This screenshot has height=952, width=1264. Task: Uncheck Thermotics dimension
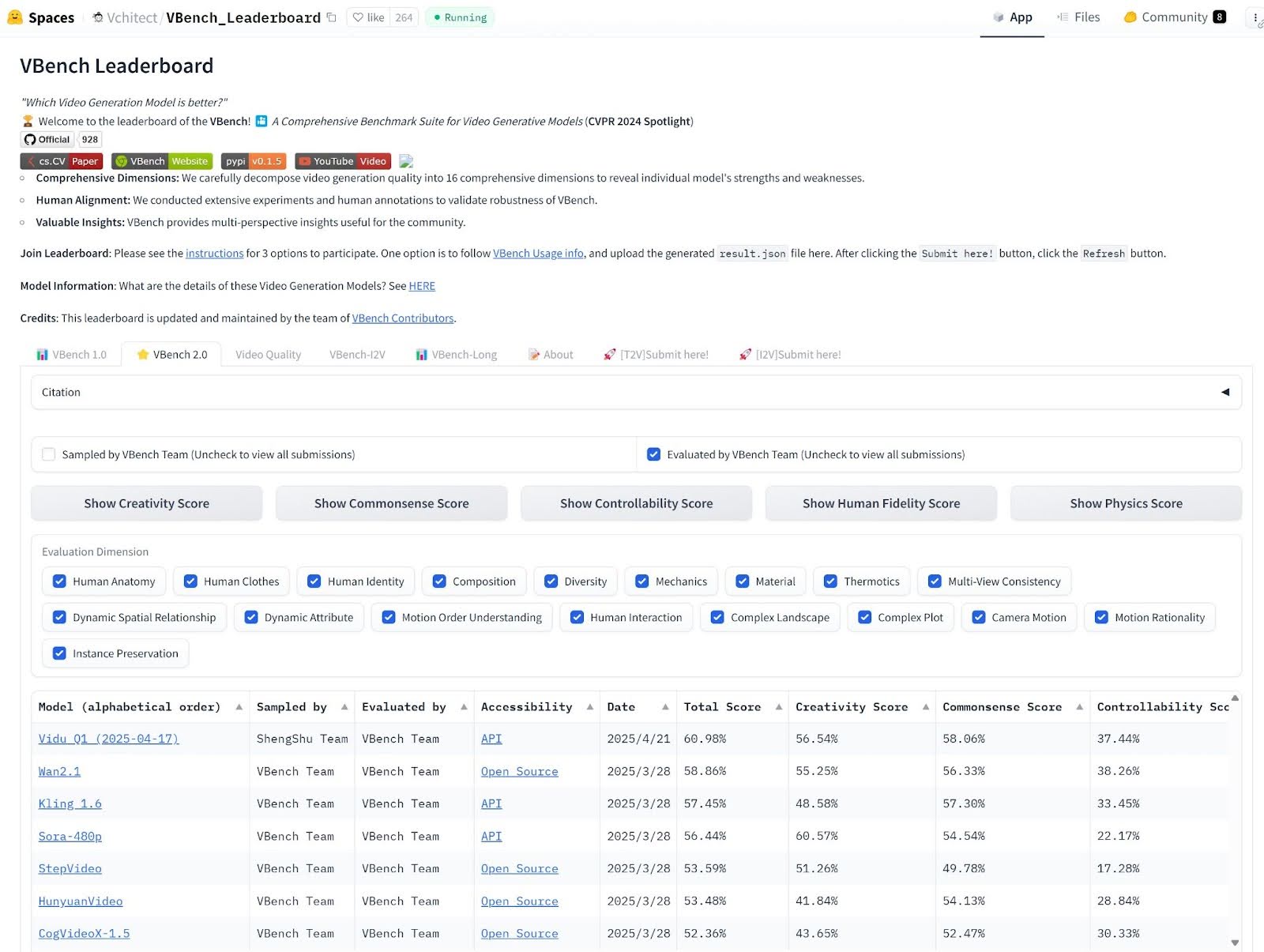tap(830, 581)
